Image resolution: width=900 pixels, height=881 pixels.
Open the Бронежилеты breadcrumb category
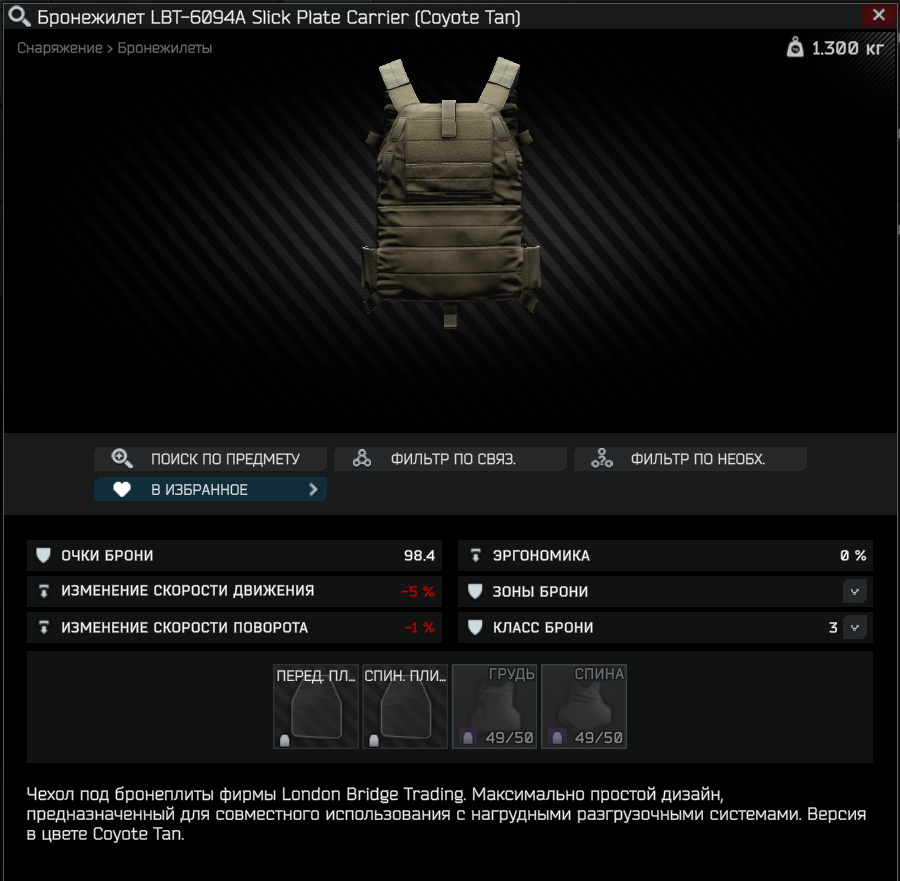click(x=165, y=48)
